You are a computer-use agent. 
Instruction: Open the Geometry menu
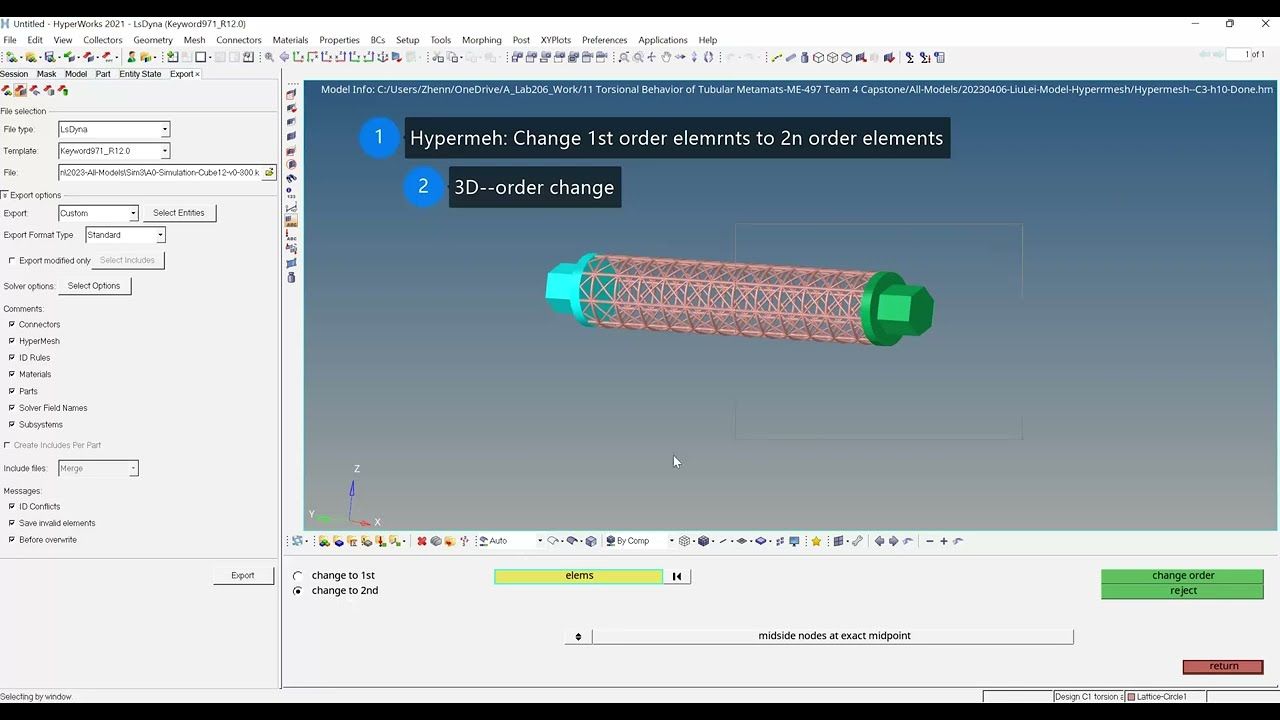(x=153, y=40)
